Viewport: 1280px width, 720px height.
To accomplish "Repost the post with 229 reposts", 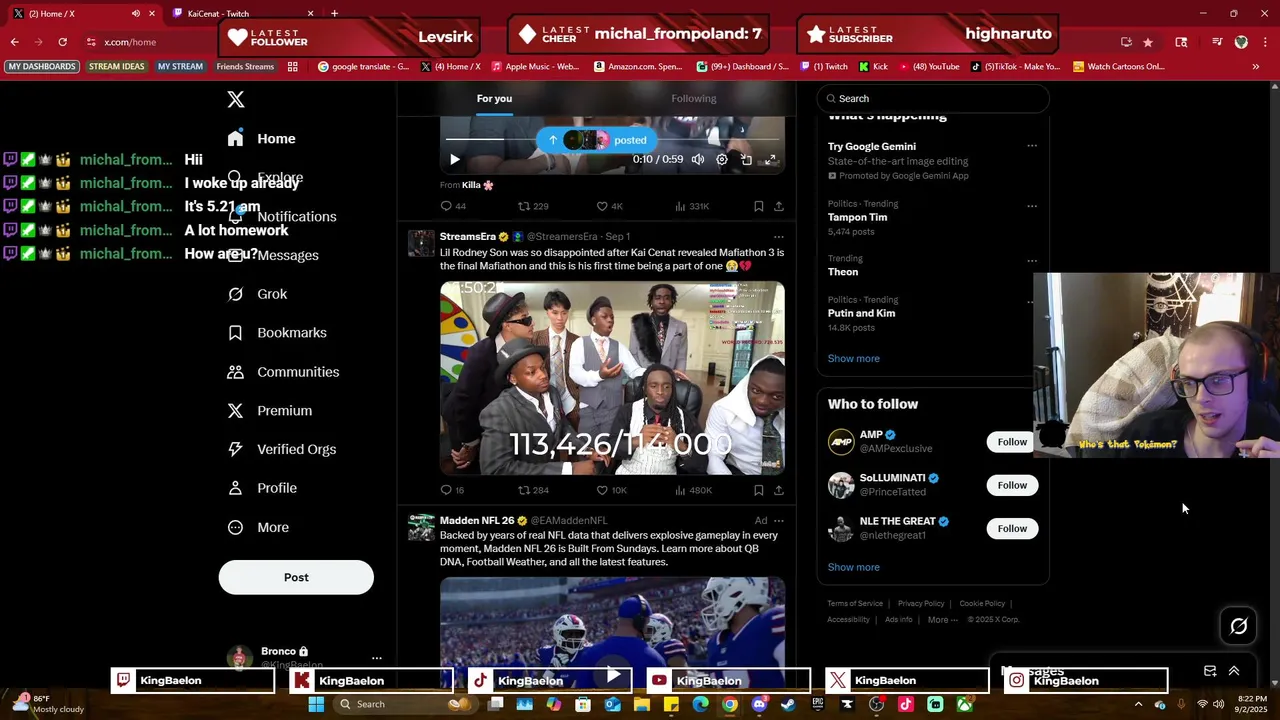I will pyautogui.click(x=533, y=206).
